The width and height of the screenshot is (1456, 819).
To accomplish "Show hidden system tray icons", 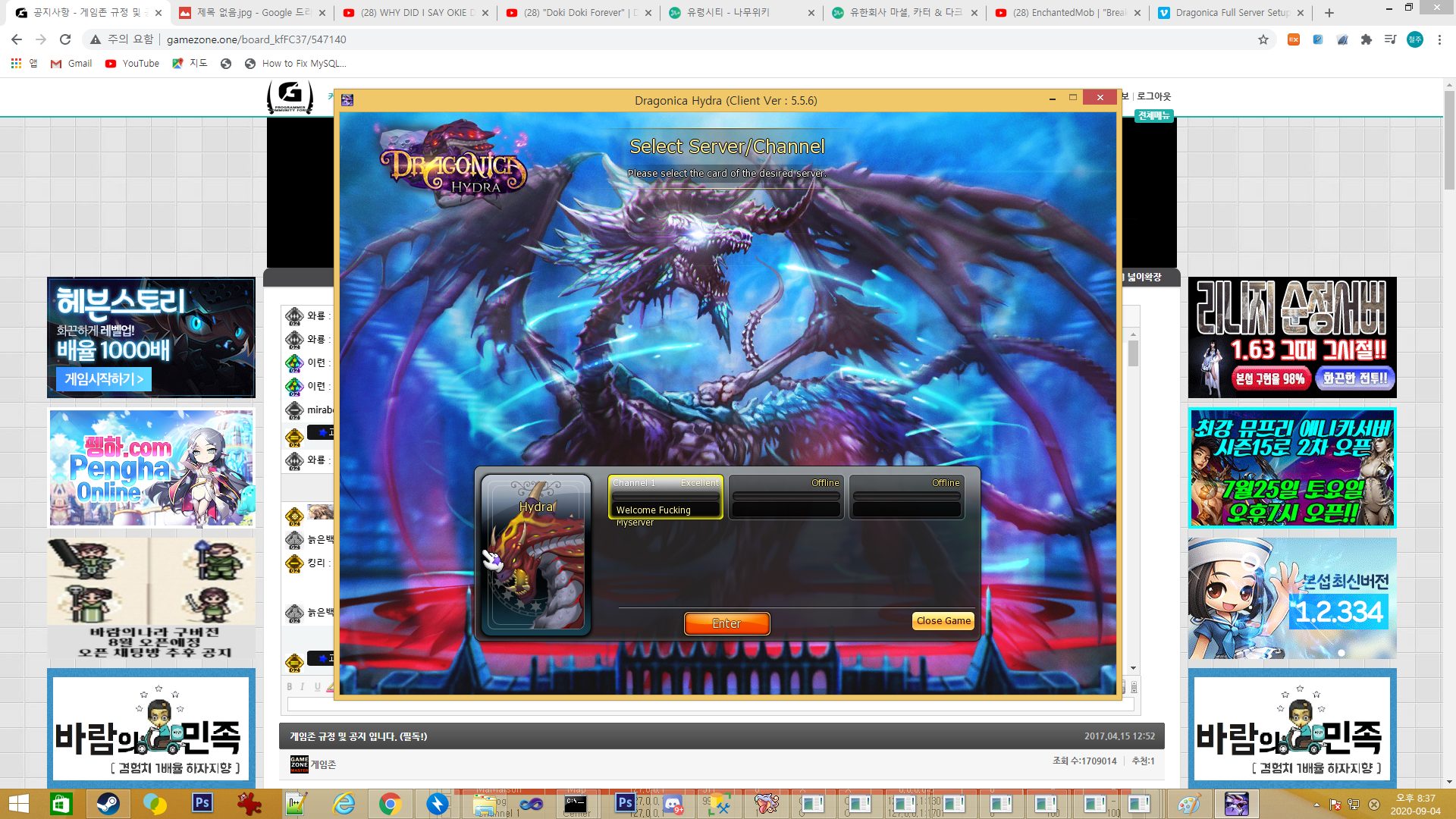I will click(x=1316, y=805).
